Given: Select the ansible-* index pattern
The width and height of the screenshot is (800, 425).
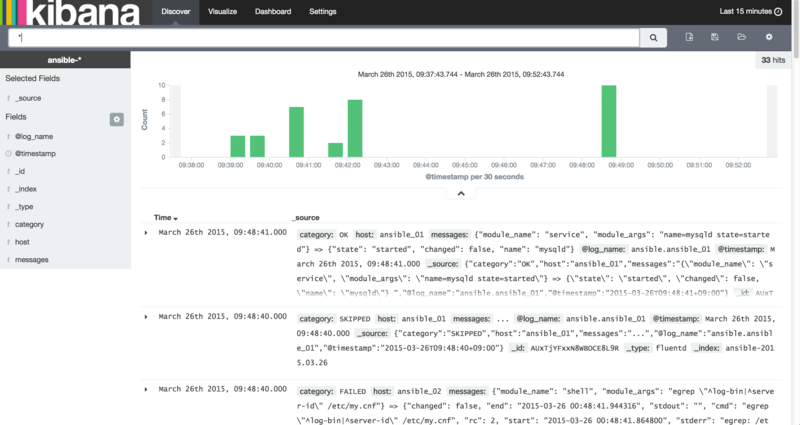Looking at the screenshot, I should 65,60.
